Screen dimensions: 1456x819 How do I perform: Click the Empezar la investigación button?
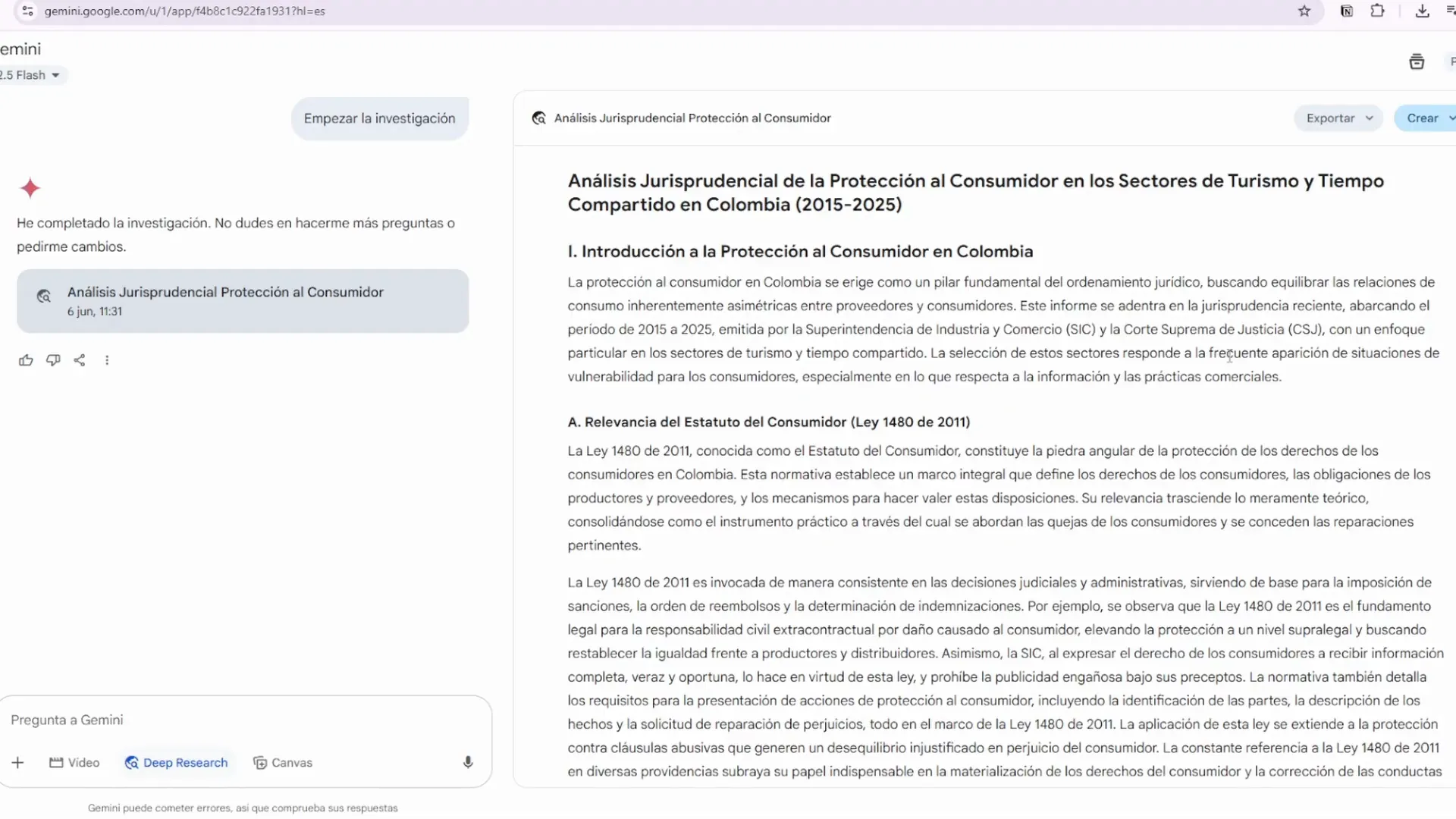[379, 118]
